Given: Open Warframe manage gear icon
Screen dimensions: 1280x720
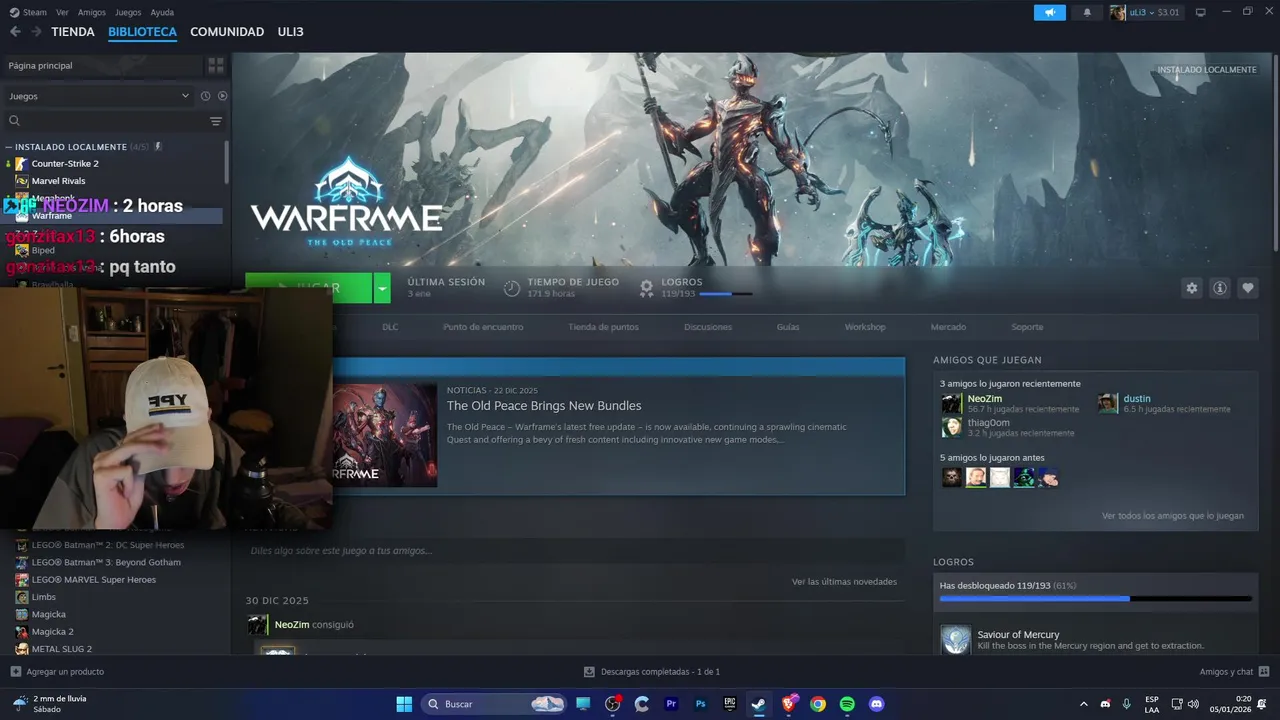Looking at the screenshot, I should 1191,288.
